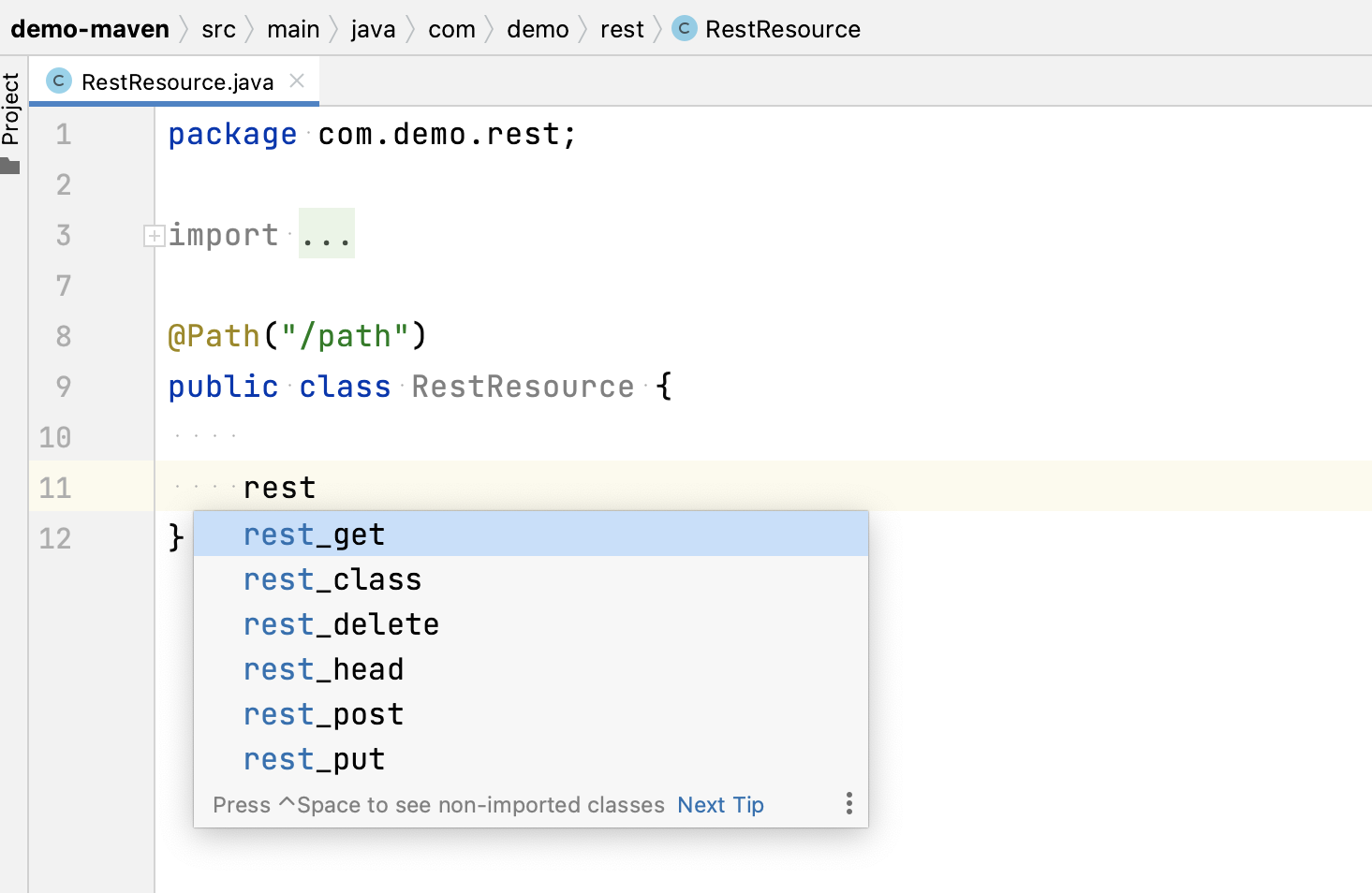This screenshot has height=893, width=1372.
Task: Click the public keyword on line 9
Action: point(224,387)
